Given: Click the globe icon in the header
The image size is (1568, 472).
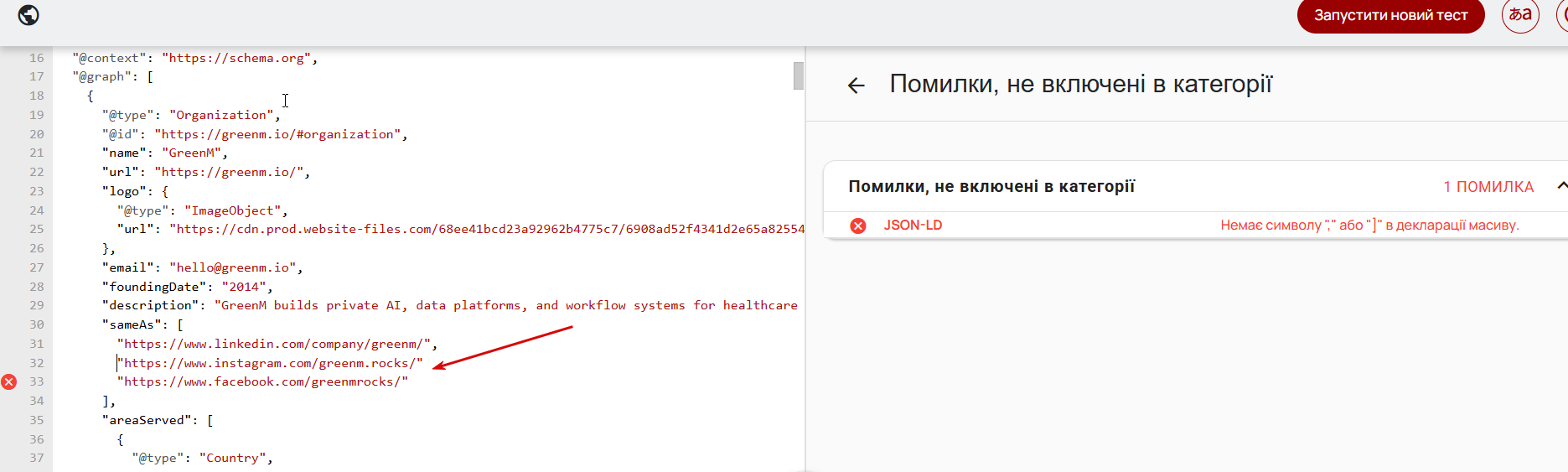Looking at the screenshot, I should 28,15.
